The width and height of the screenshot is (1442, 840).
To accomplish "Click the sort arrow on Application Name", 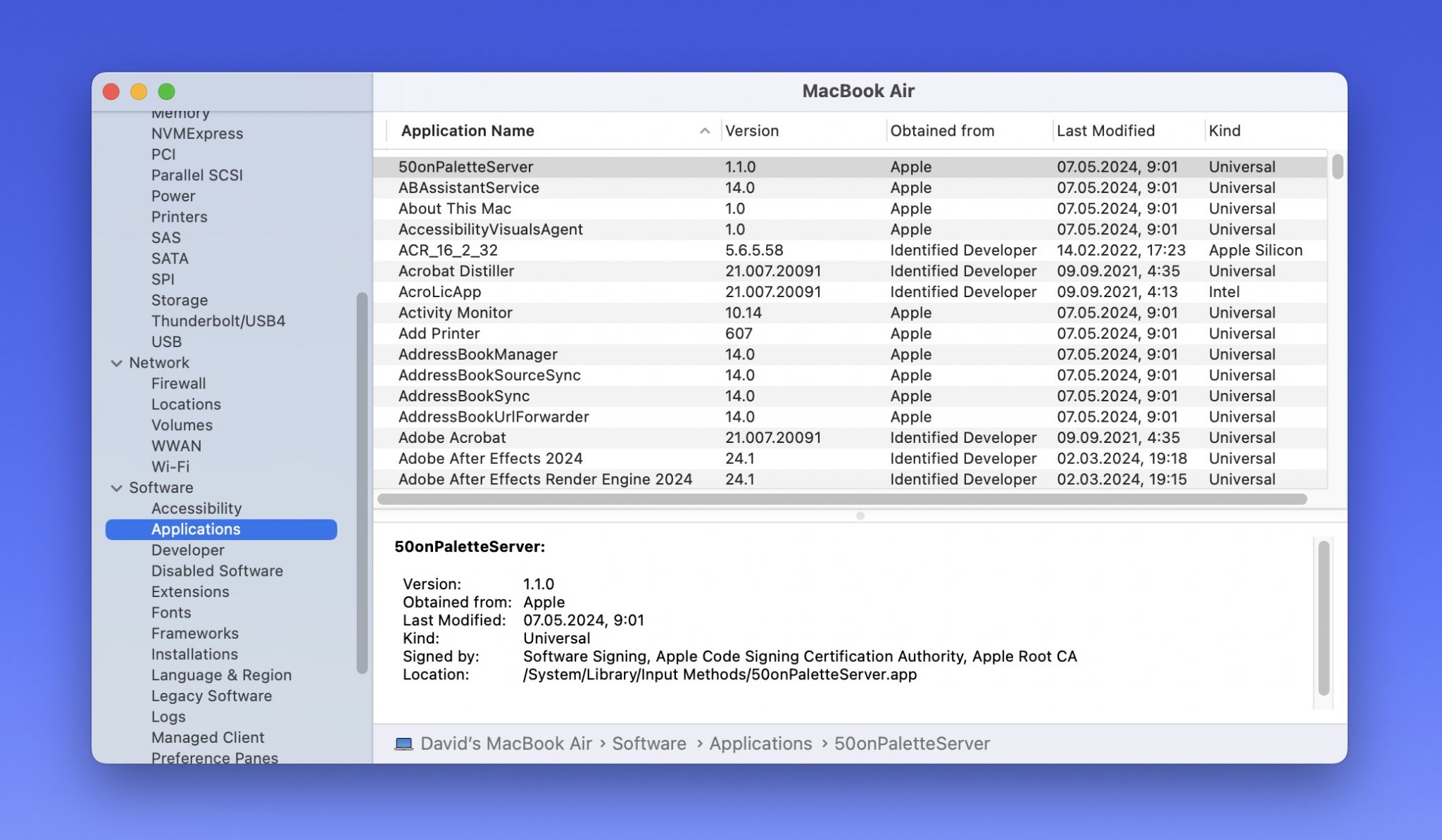I will (704, 131).
